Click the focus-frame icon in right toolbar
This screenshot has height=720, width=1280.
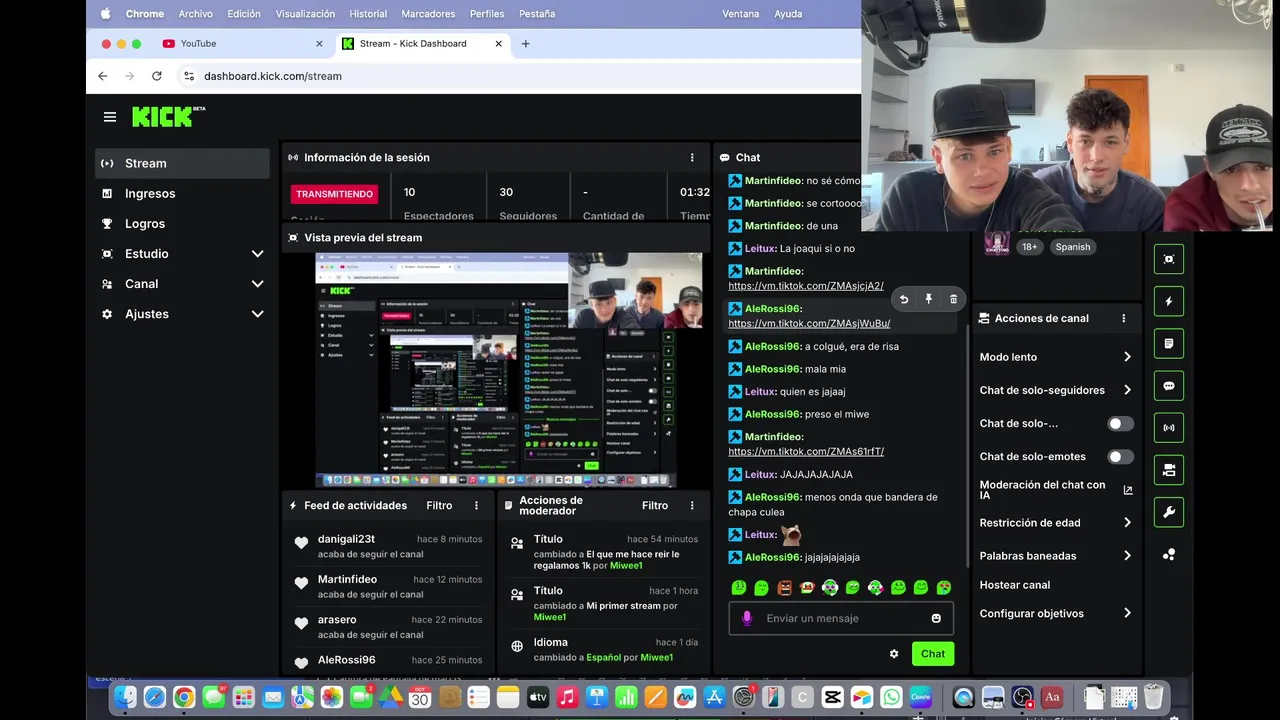click(1169, 259)
